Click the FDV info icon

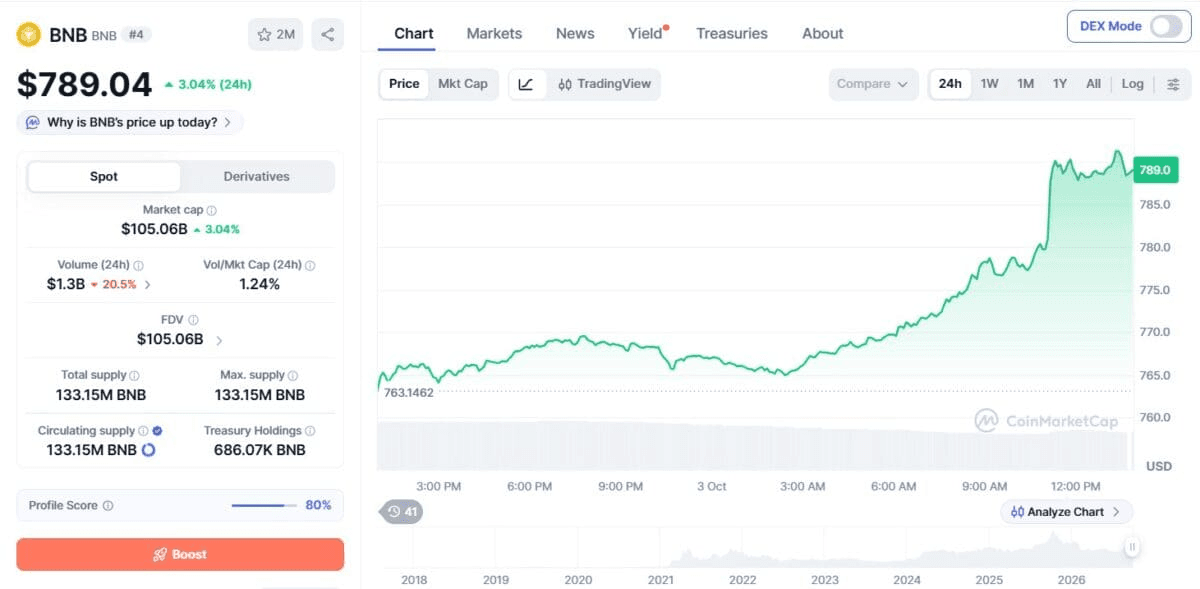point(192,320)
